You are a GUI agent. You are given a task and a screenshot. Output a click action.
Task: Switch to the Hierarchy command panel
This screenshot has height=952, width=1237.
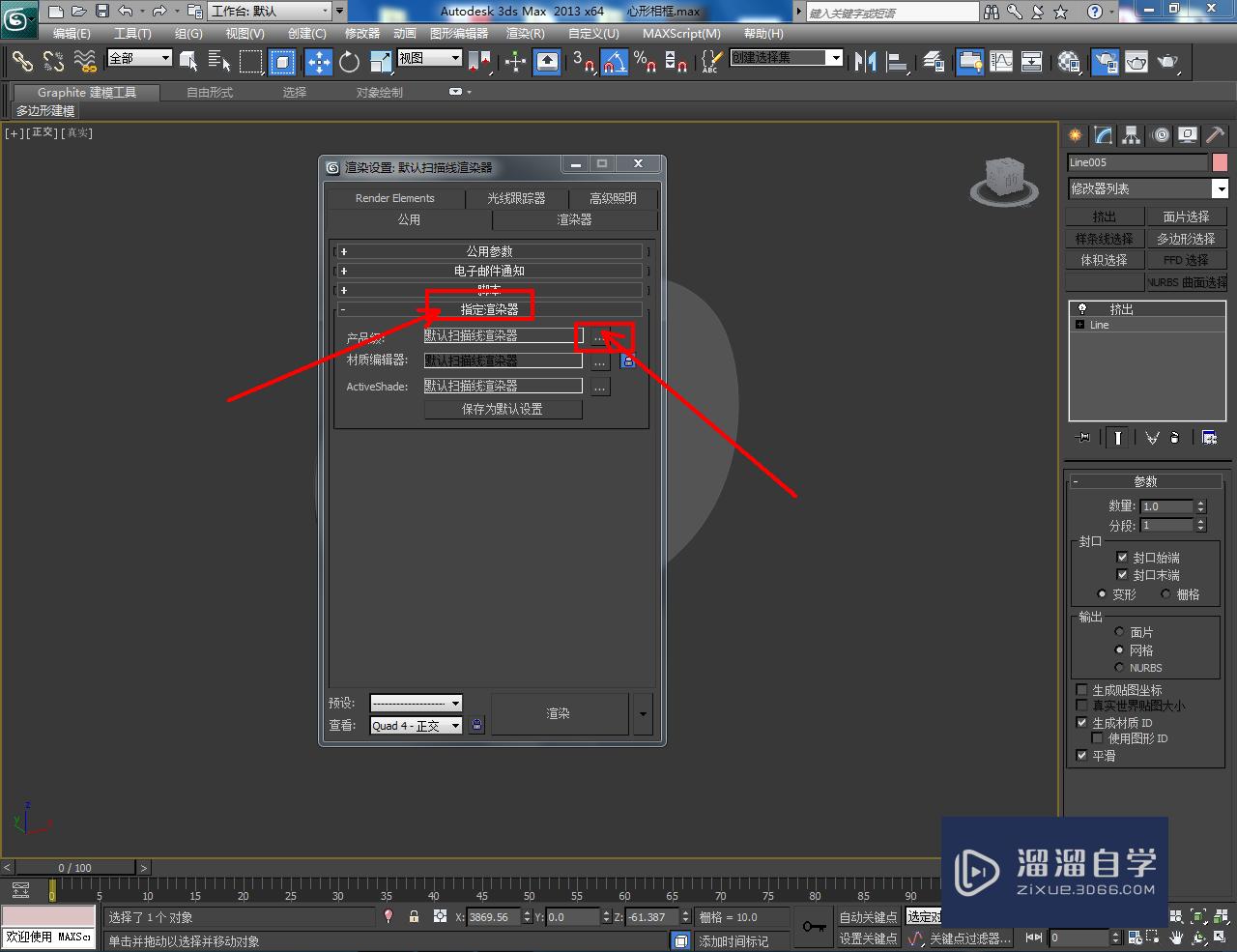[1132, 135]
